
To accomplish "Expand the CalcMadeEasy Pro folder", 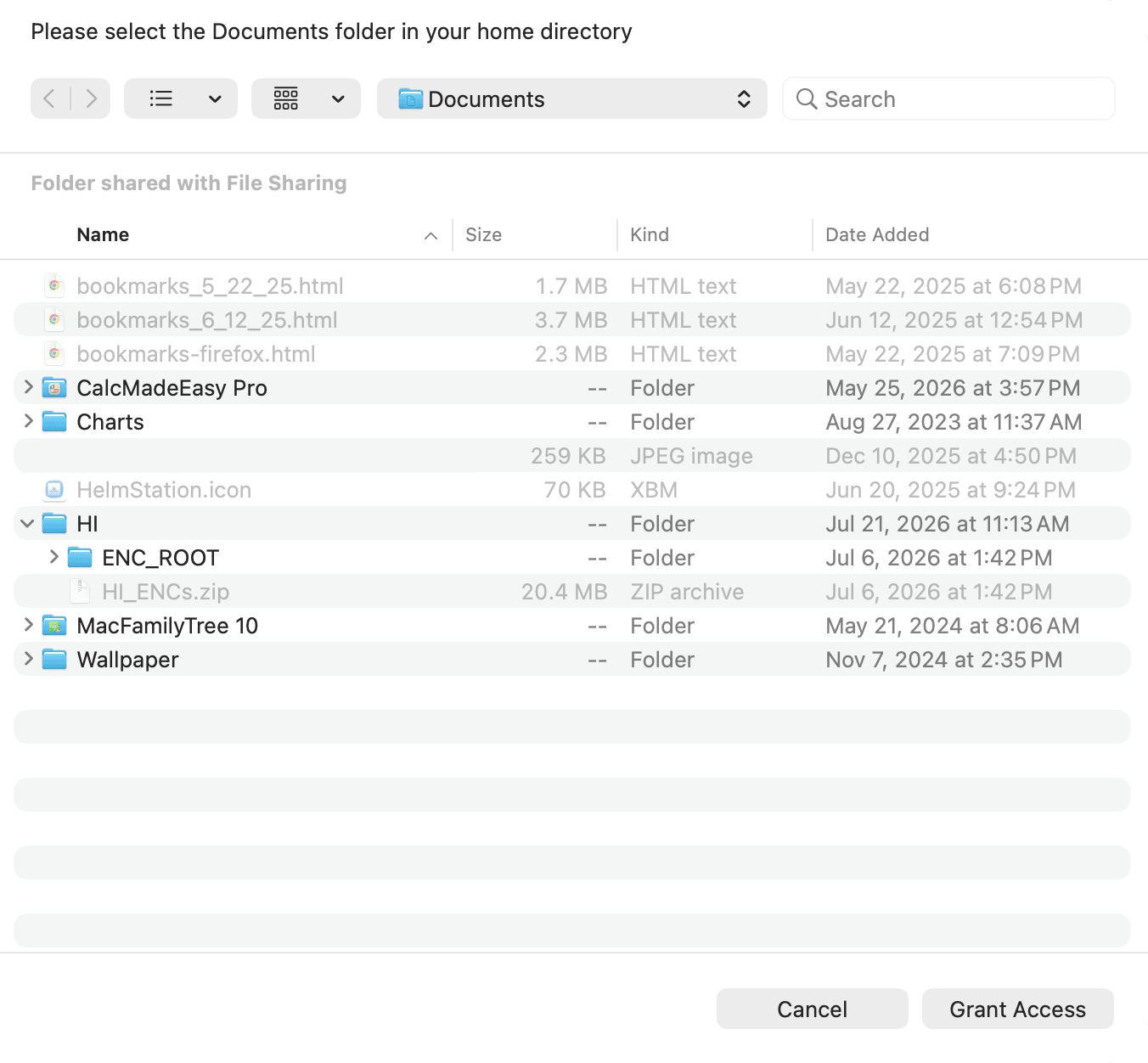I will point(28,387).
